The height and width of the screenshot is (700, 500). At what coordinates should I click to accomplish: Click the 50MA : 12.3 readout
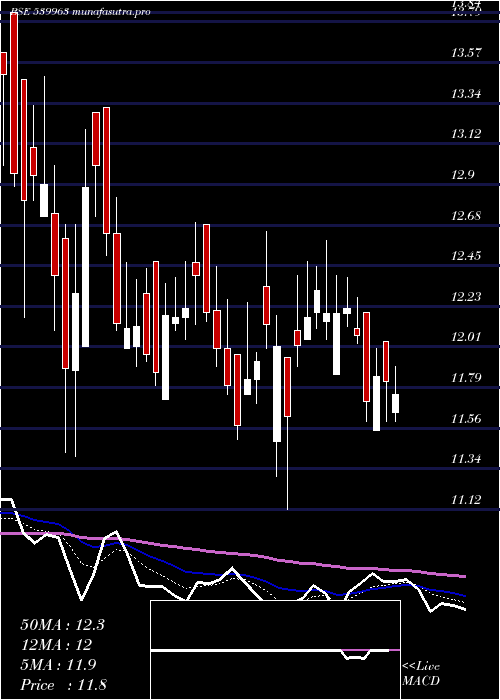point(62,625)
